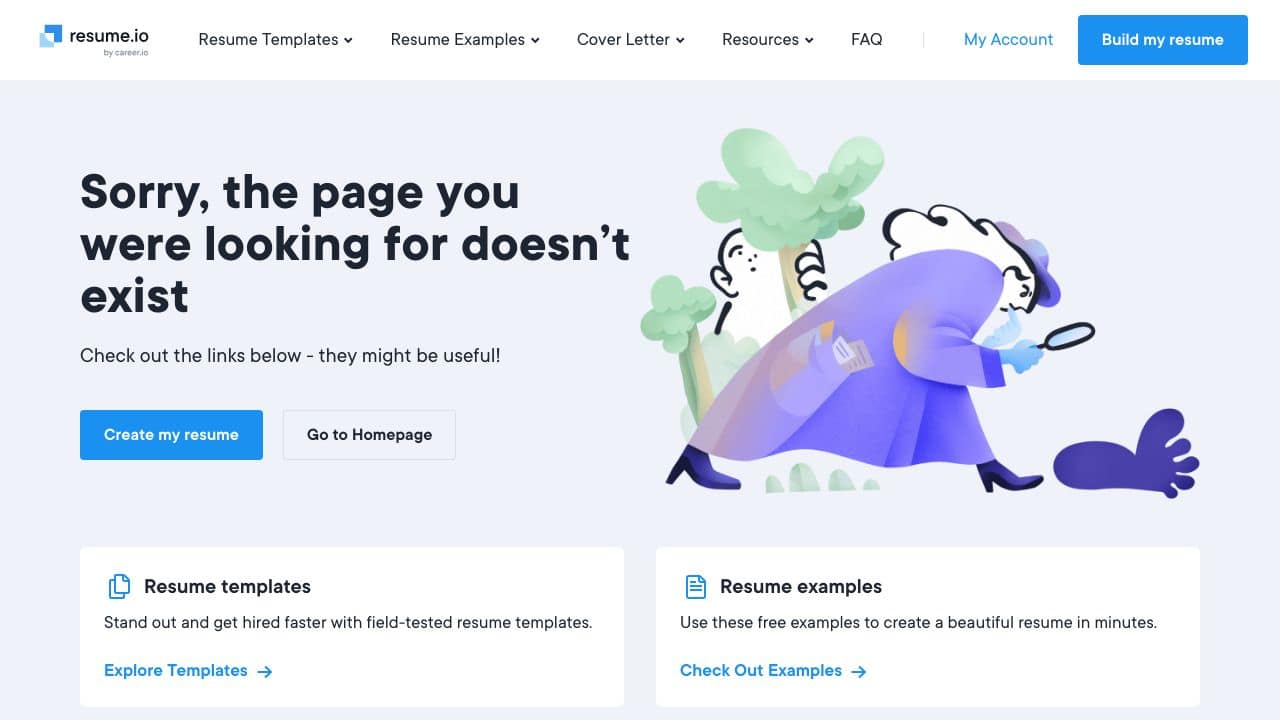Screen dimensions: 1280x720
Task: Click the Resume examples page icon
Action: tap(695, 586)
